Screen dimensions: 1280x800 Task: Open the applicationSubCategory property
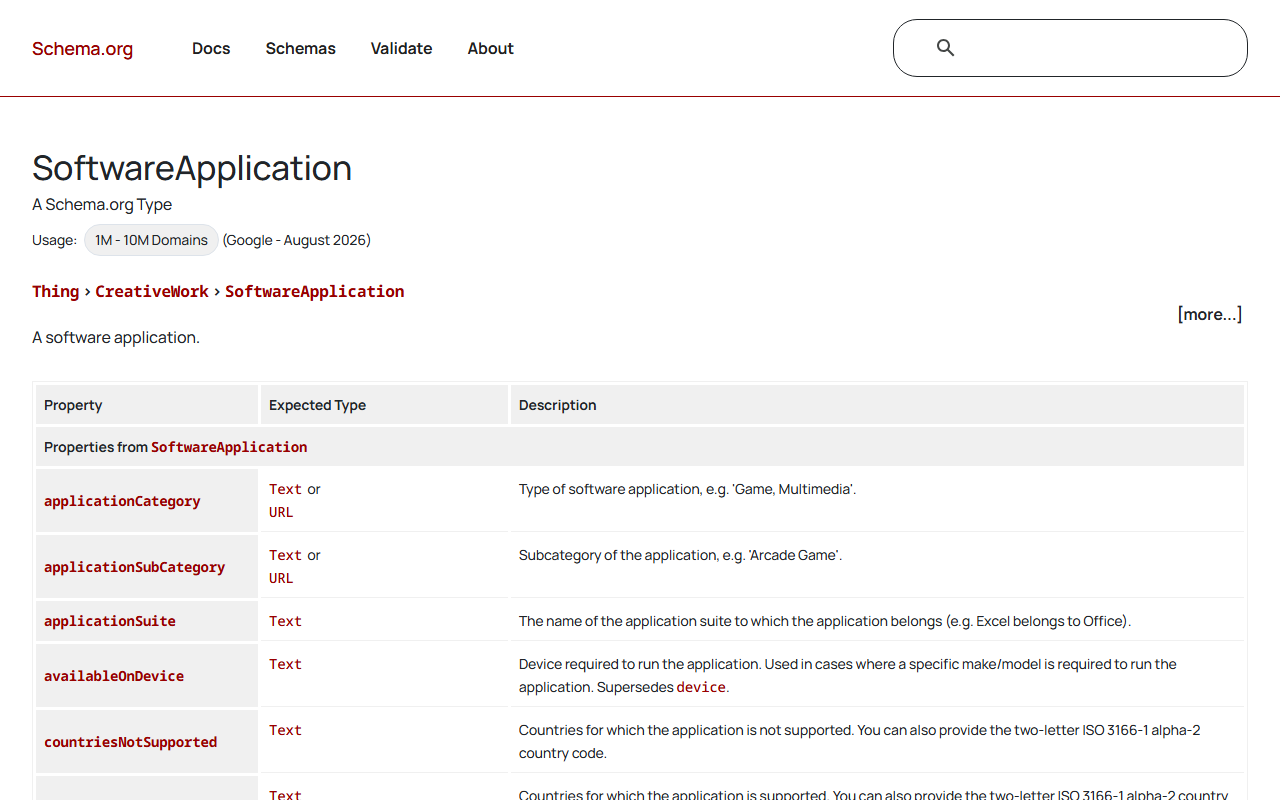point(134,567)
